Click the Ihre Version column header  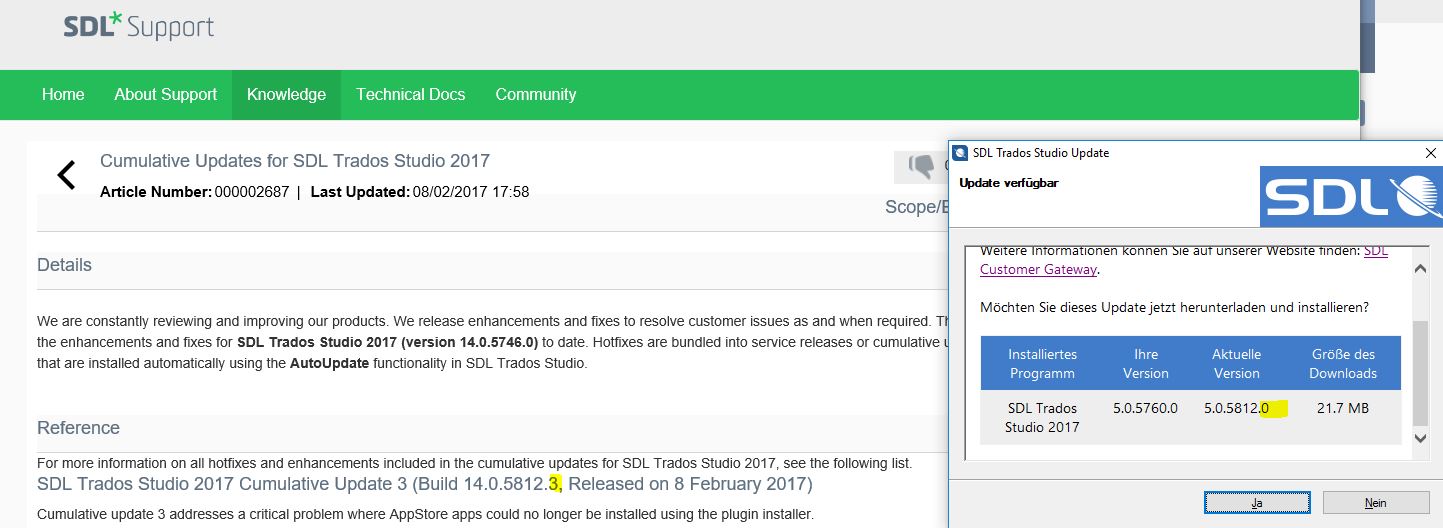click(x=1146, y=364)
